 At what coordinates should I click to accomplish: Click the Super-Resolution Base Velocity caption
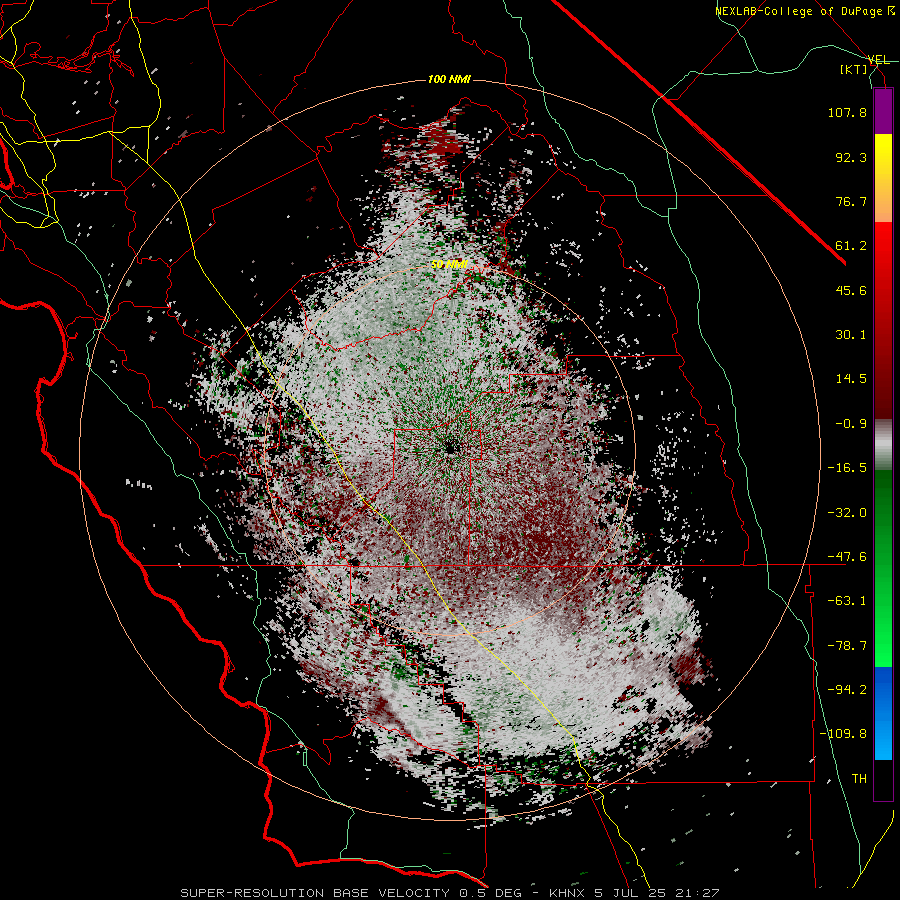(450, 893)
